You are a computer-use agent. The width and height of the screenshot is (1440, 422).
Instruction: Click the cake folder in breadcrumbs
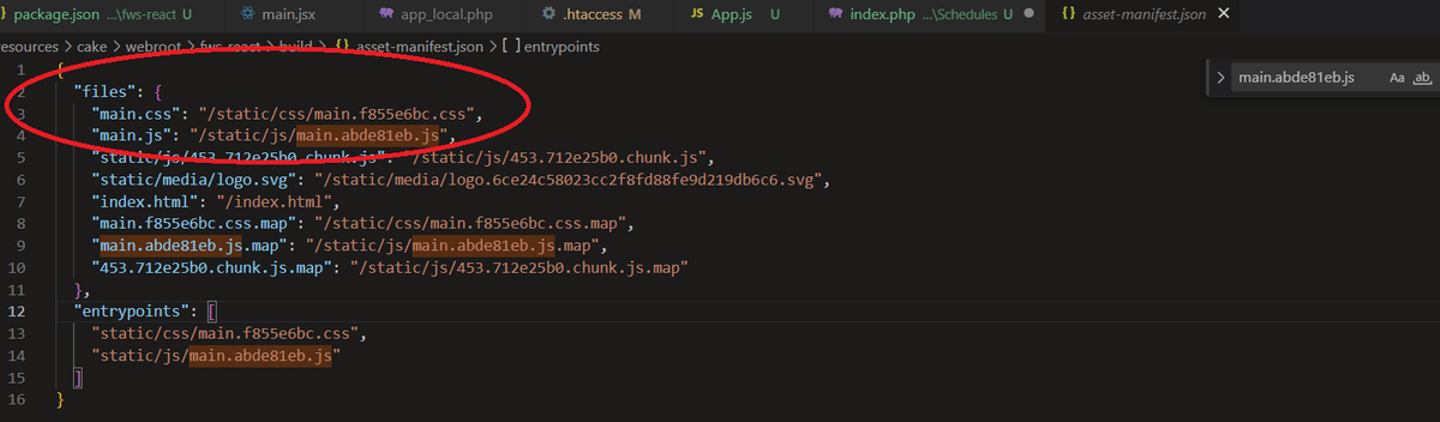92,47
